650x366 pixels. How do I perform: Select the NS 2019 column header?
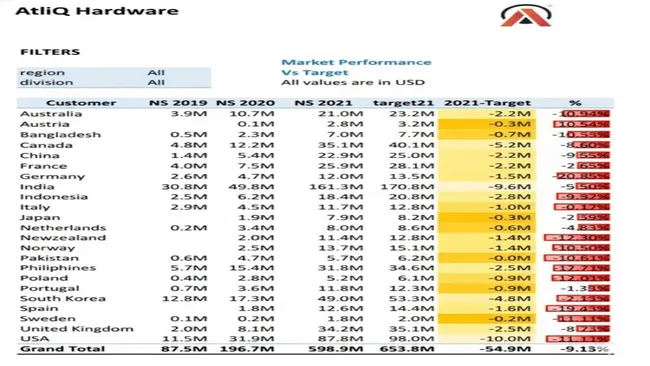[x=178, y=103]
